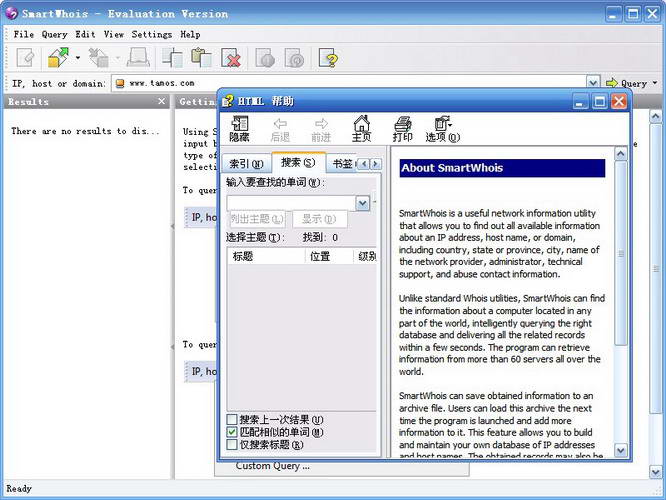Open the Query button's dropdown arrow
Screen dimensions: 666x500
tap(655, 83)
